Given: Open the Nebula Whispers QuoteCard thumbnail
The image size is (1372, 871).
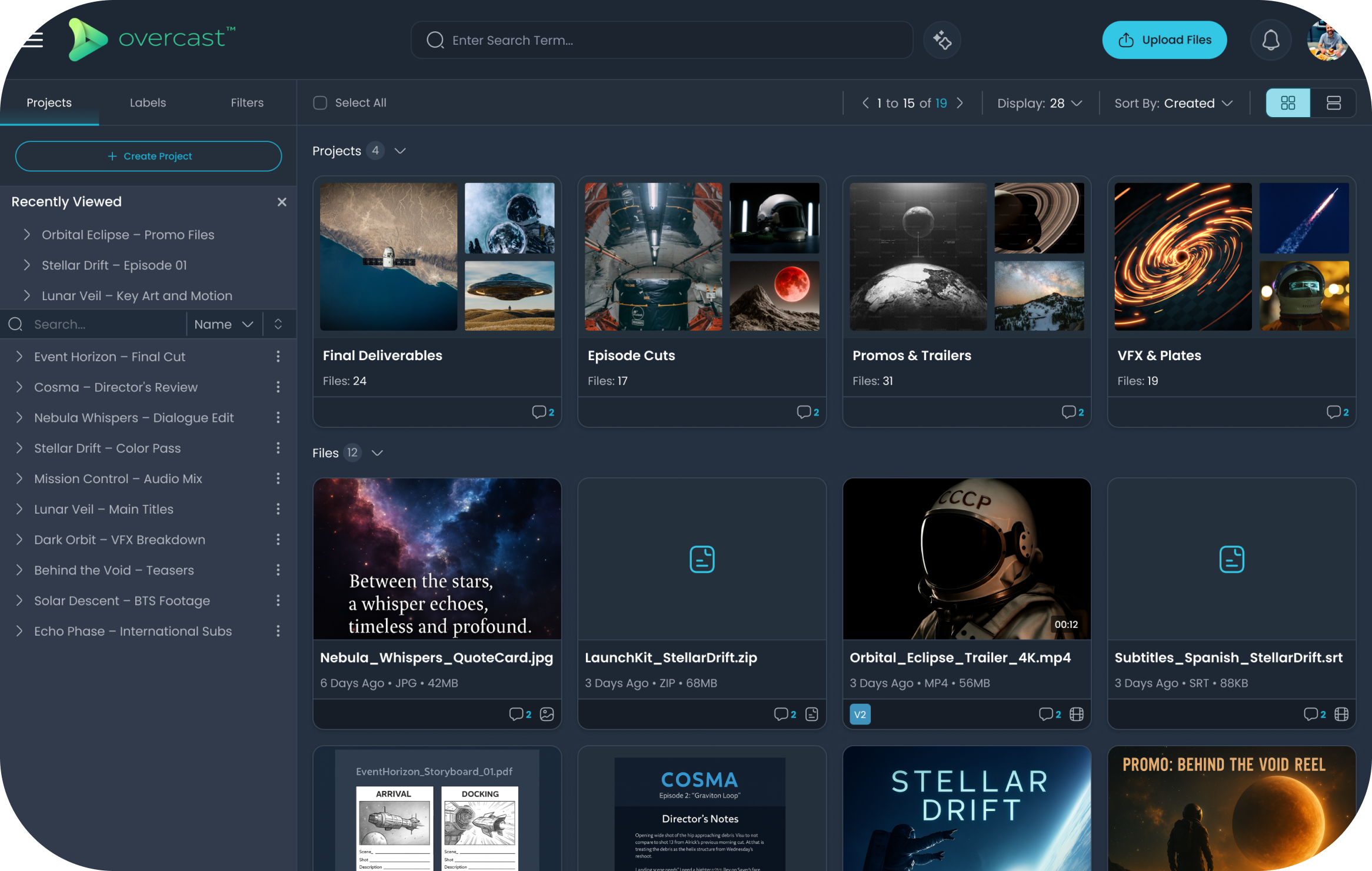Looking at the screenshot, I should [x=437, y=559].
